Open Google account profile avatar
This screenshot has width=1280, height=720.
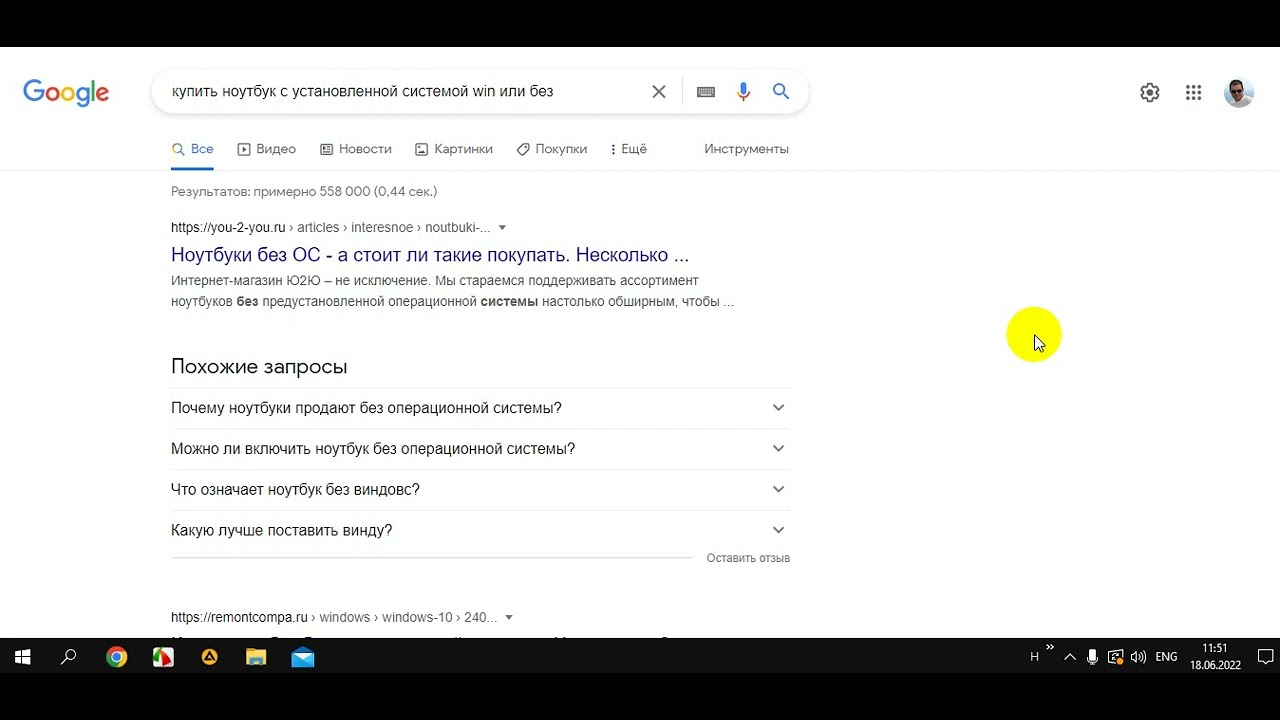(1239, 93)
